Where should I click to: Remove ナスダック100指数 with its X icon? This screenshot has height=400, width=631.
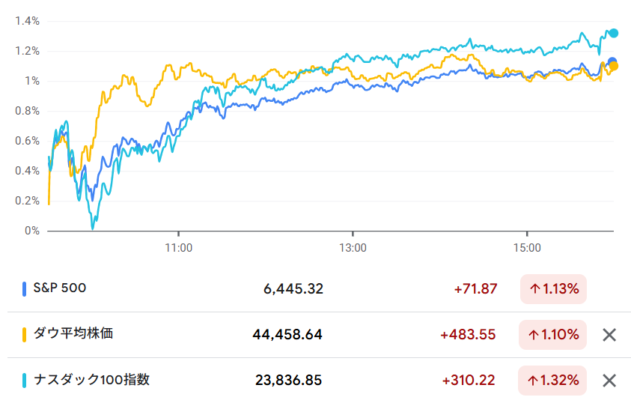609,380
